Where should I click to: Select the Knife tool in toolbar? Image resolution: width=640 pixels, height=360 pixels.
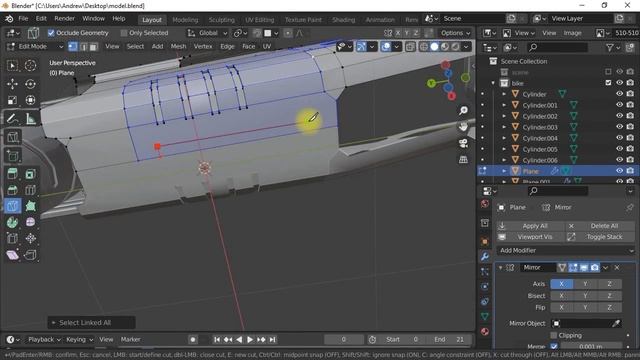pyautogui.click(x=13, y=206)
